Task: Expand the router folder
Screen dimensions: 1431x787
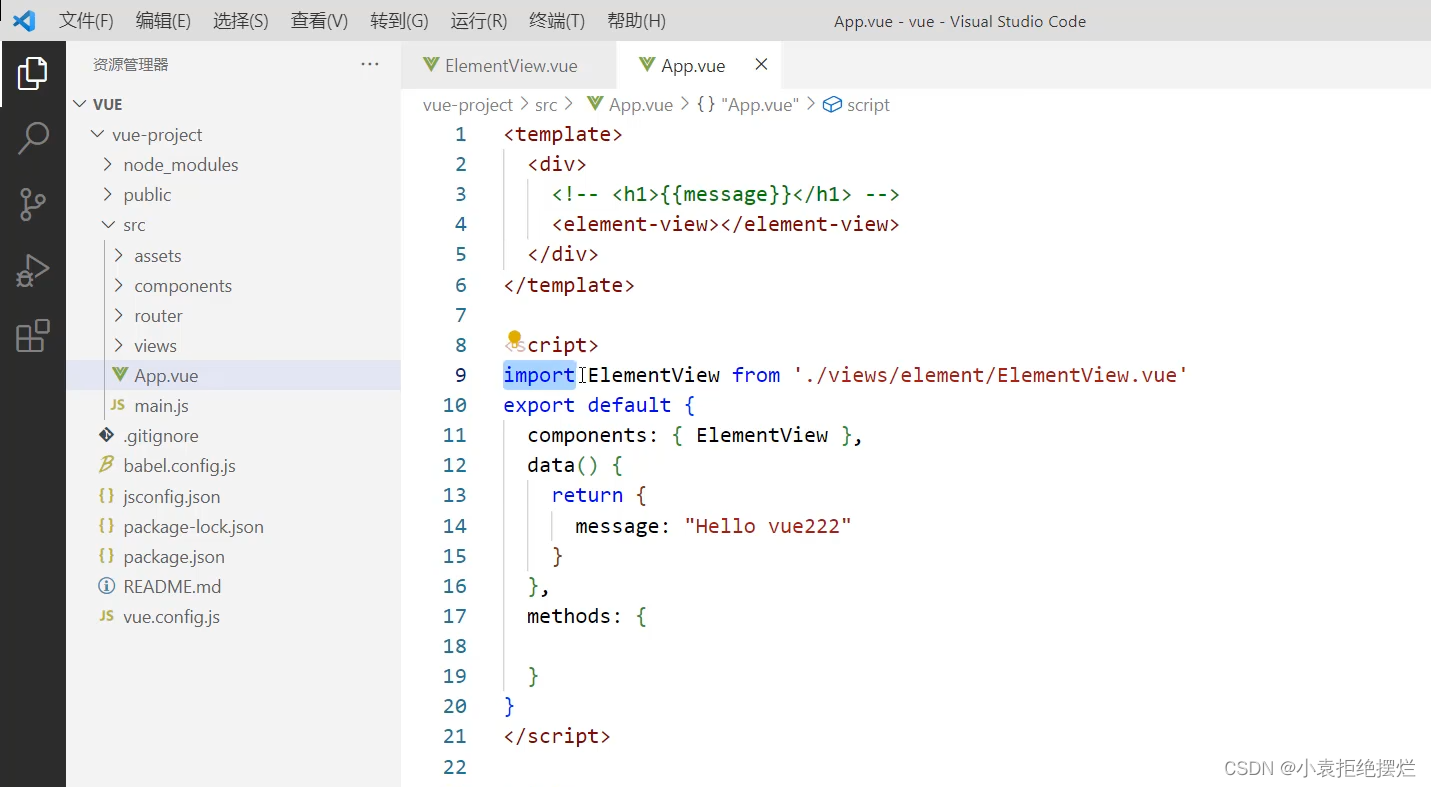Action: tap(119, 315)
